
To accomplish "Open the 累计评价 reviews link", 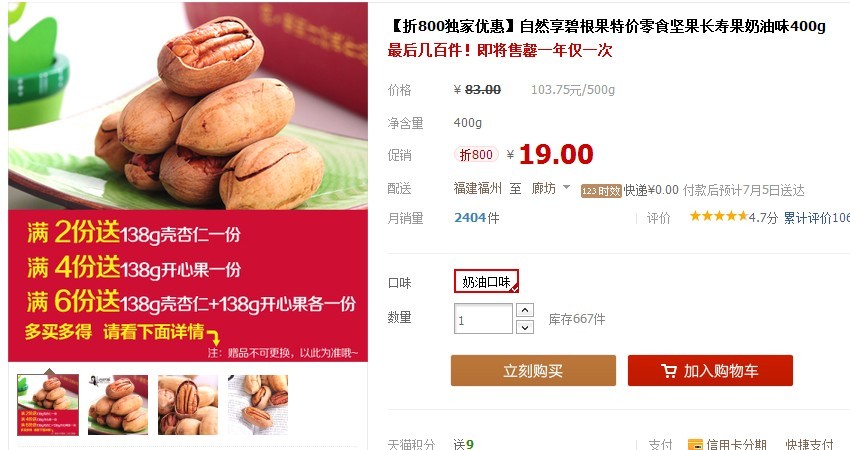I will [x=816, y=218].
